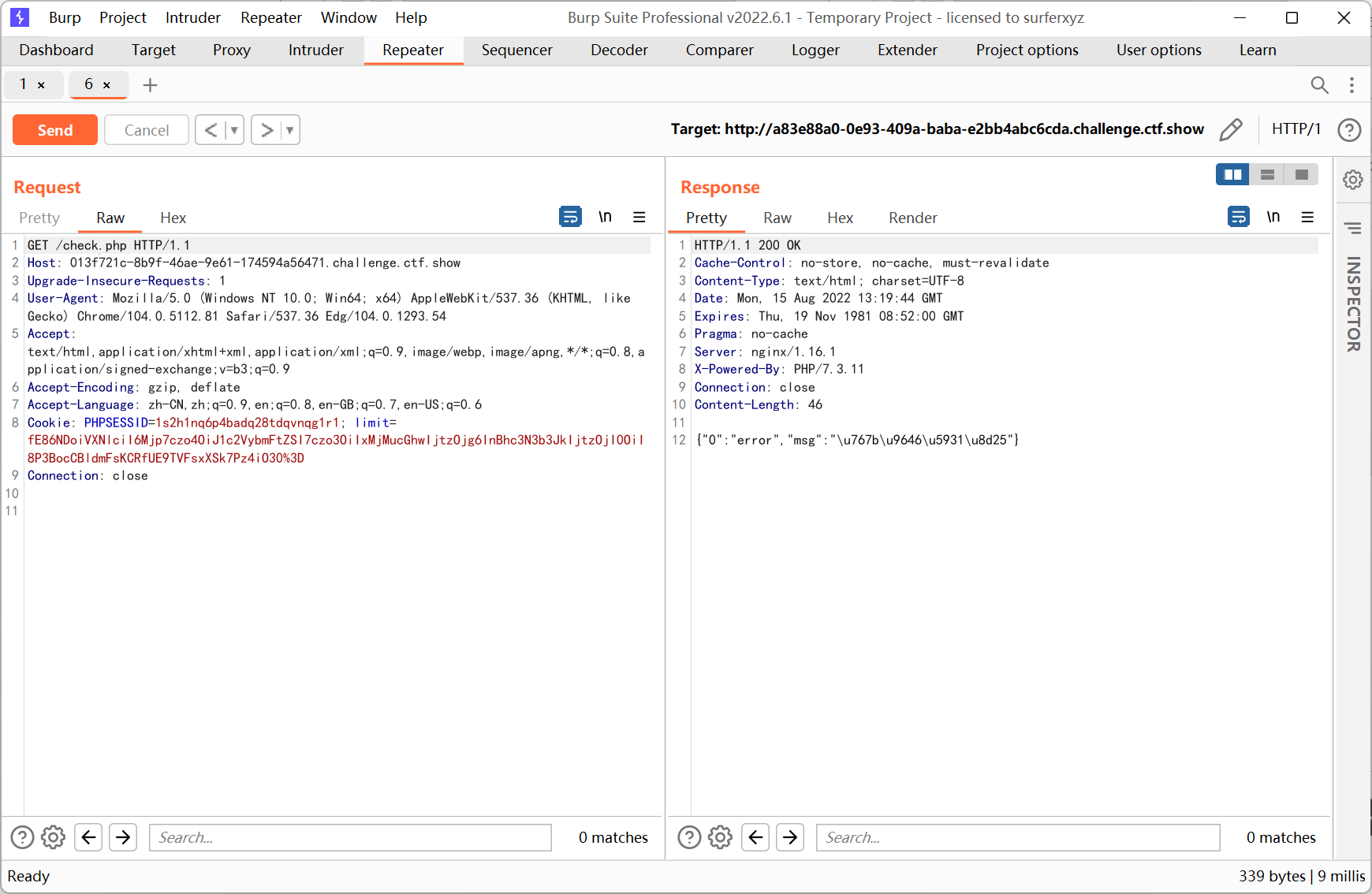The image size is (1372, 894).
Task: Open the Request panel hamburger options menu
Action: pyautogui.click(x=639, y=217)
